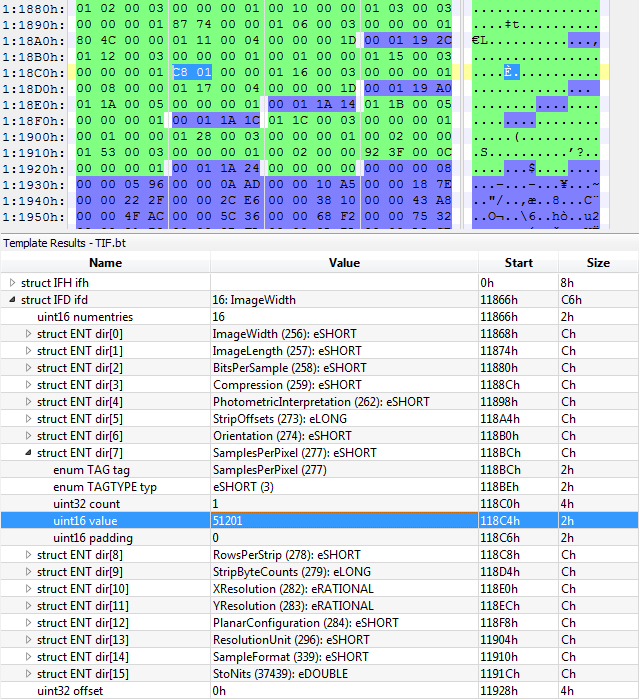
Task: Select the uint32 count row
Action: 319,504
